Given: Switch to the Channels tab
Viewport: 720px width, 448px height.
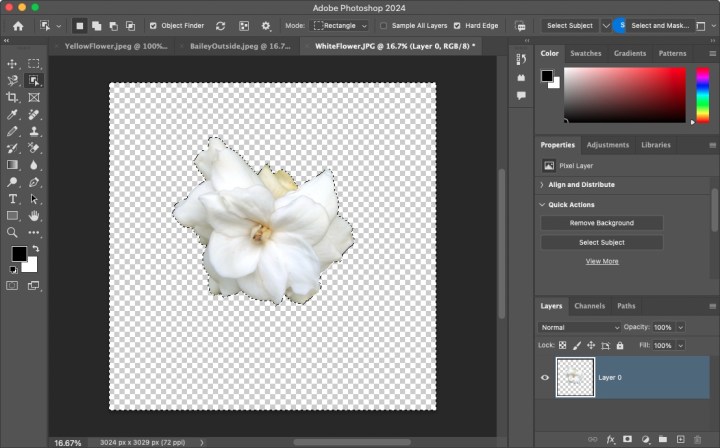Looking at the screenshot, I should click(589, 306).
